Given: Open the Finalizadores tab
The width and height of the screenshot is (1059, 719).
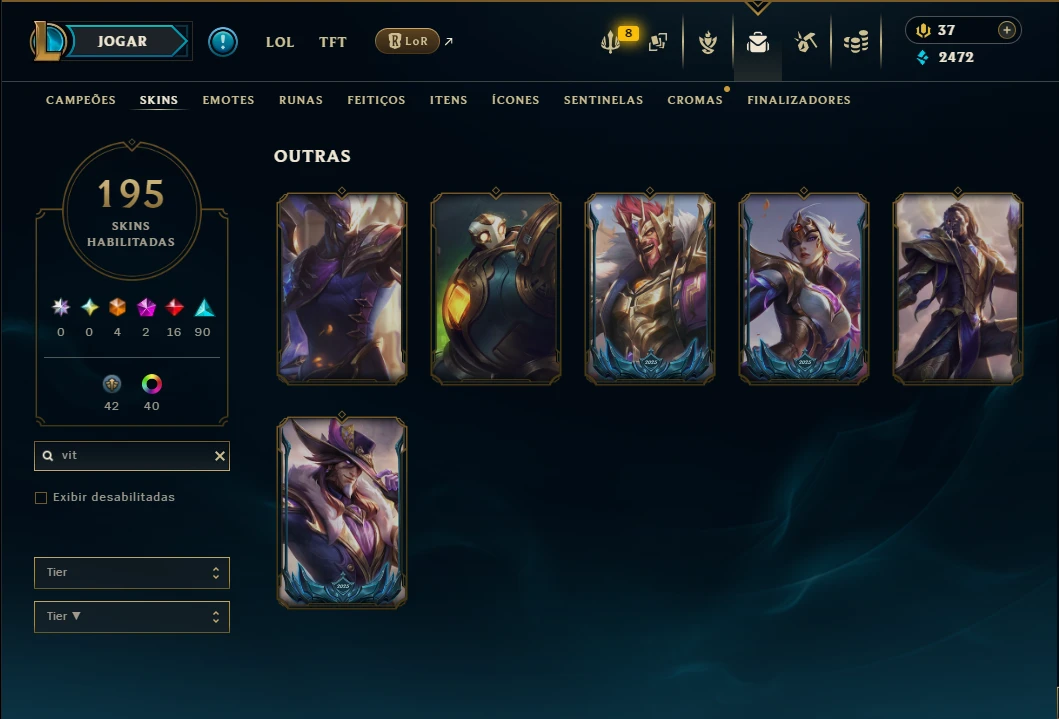Looking at the screenshot, I should point(799,100).
